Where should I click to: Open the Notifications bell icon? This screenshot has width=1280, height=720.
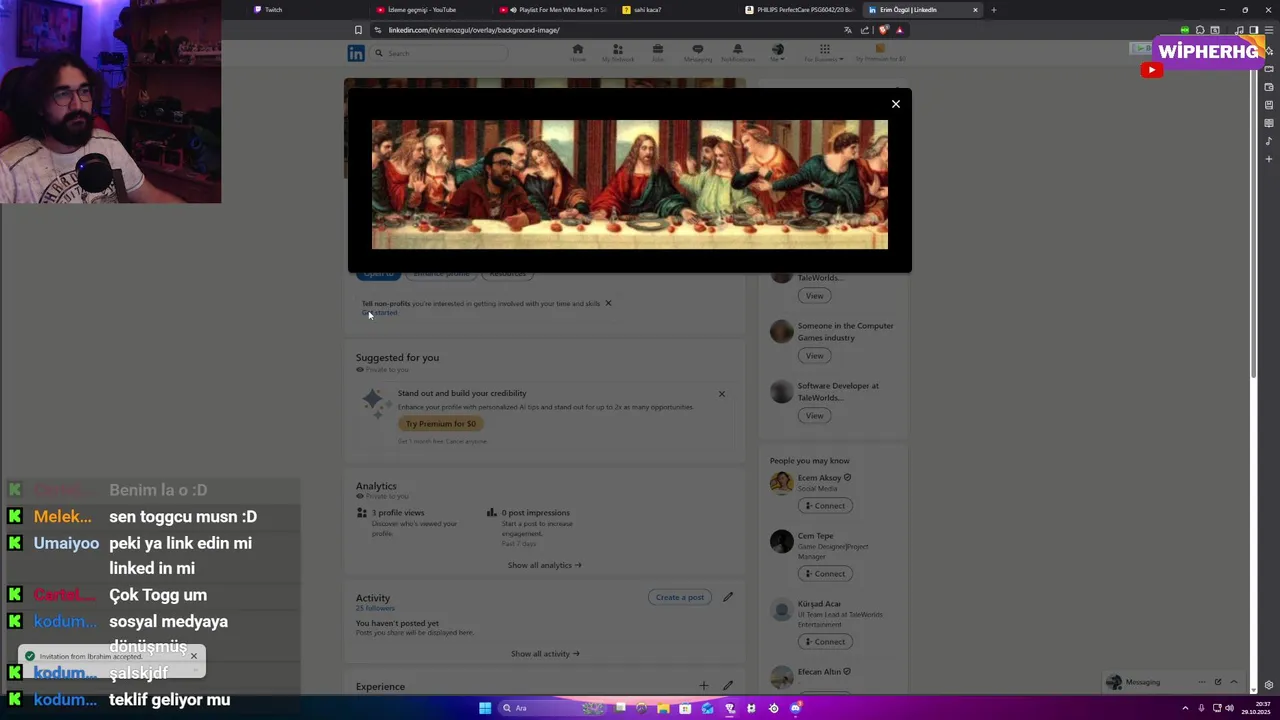pos(738,53)
